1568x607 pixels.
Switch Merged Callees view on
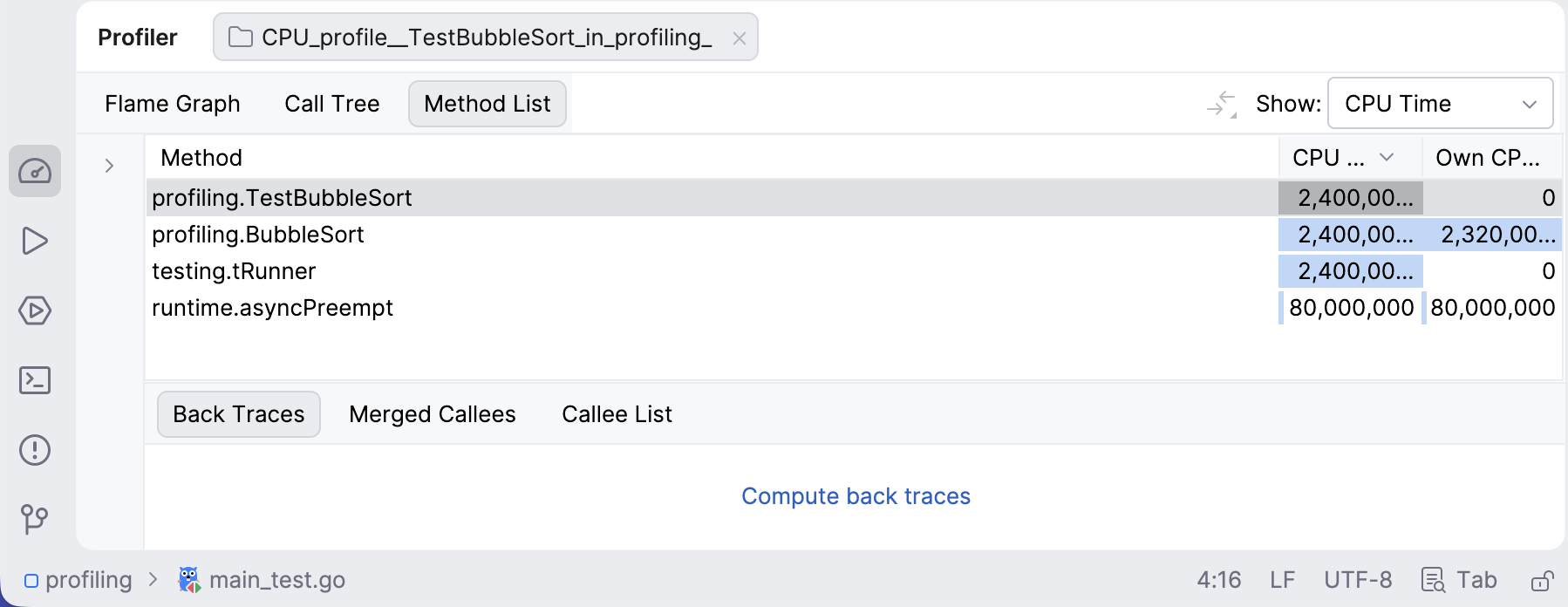432,413
